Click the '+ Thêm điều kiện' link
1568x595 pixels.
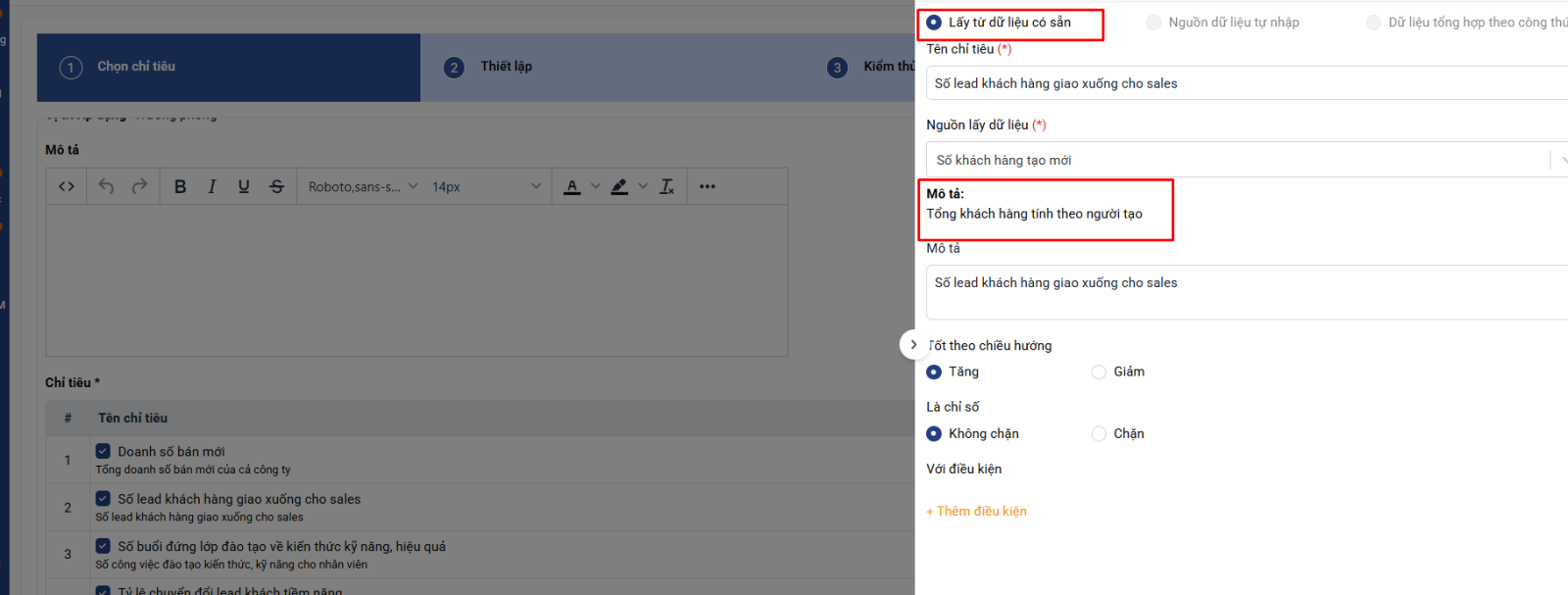click(976, 511)
